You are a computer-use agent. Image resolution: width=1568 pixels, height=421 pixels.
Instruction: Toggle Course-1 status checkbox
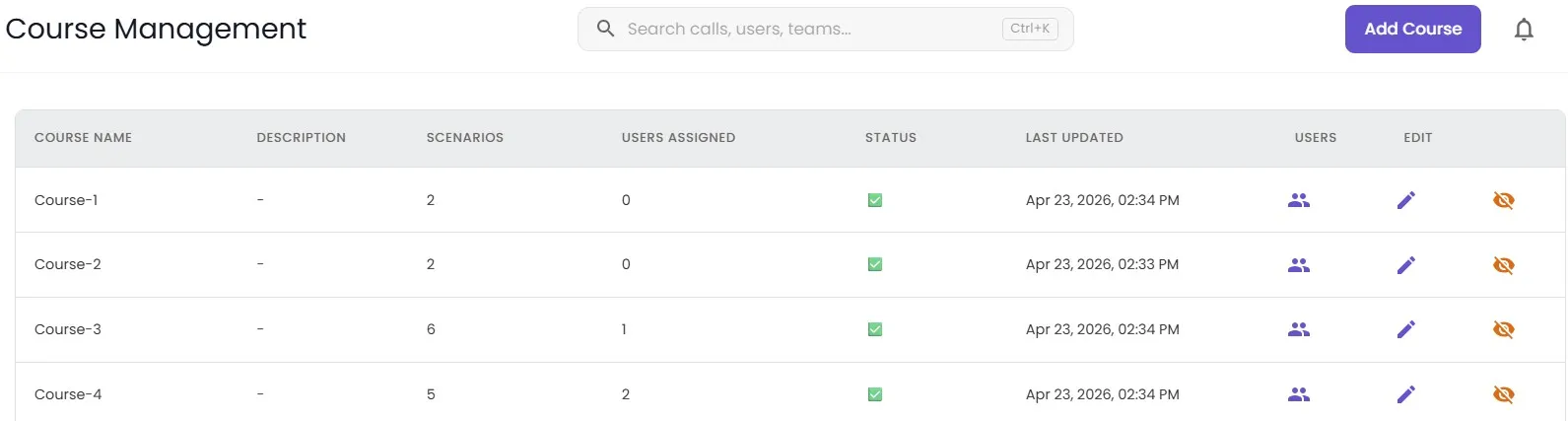click(x=874, y=200)
